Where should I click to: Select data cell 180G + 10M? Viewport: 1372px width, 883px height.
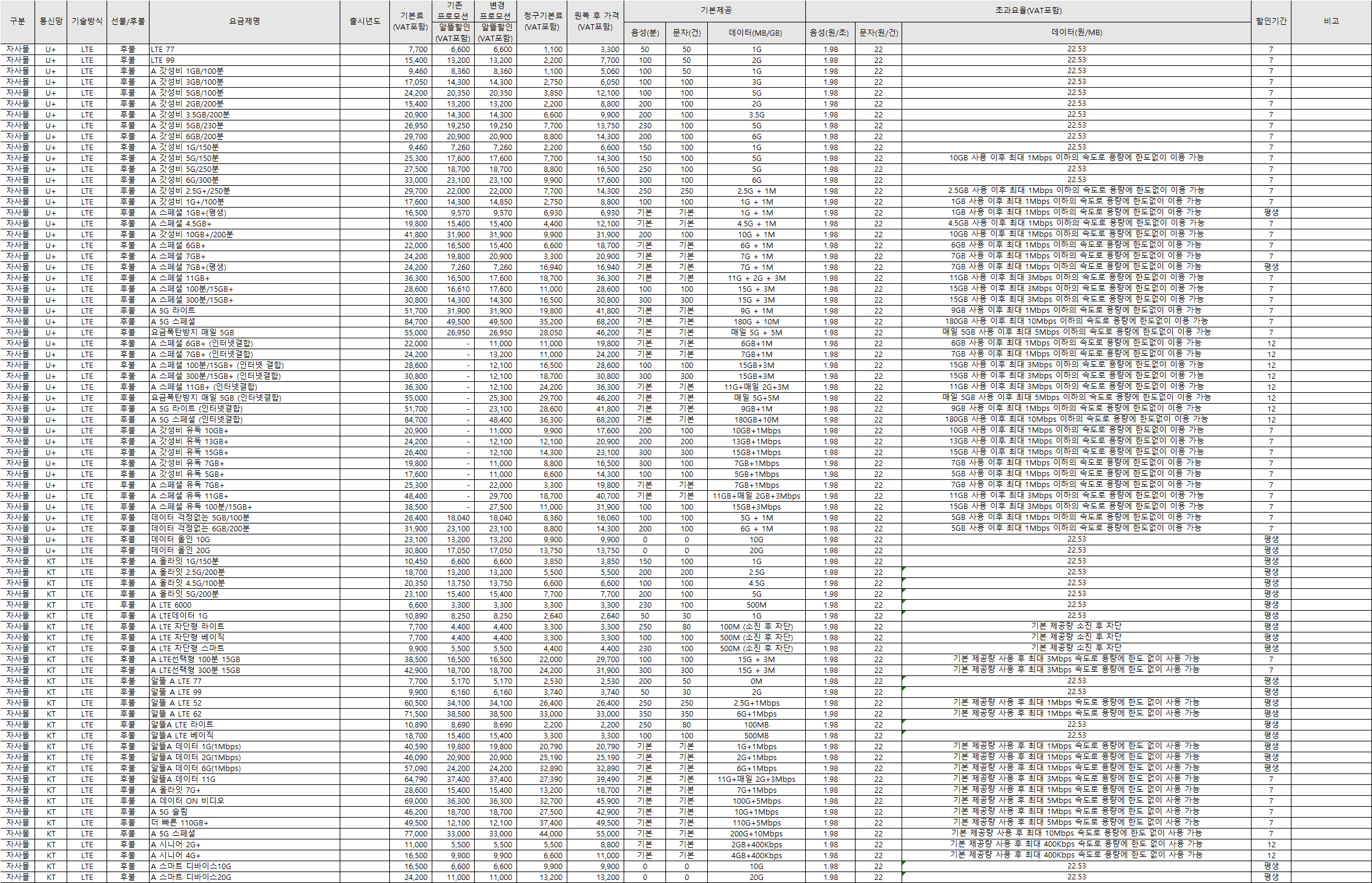click(756, 322)
